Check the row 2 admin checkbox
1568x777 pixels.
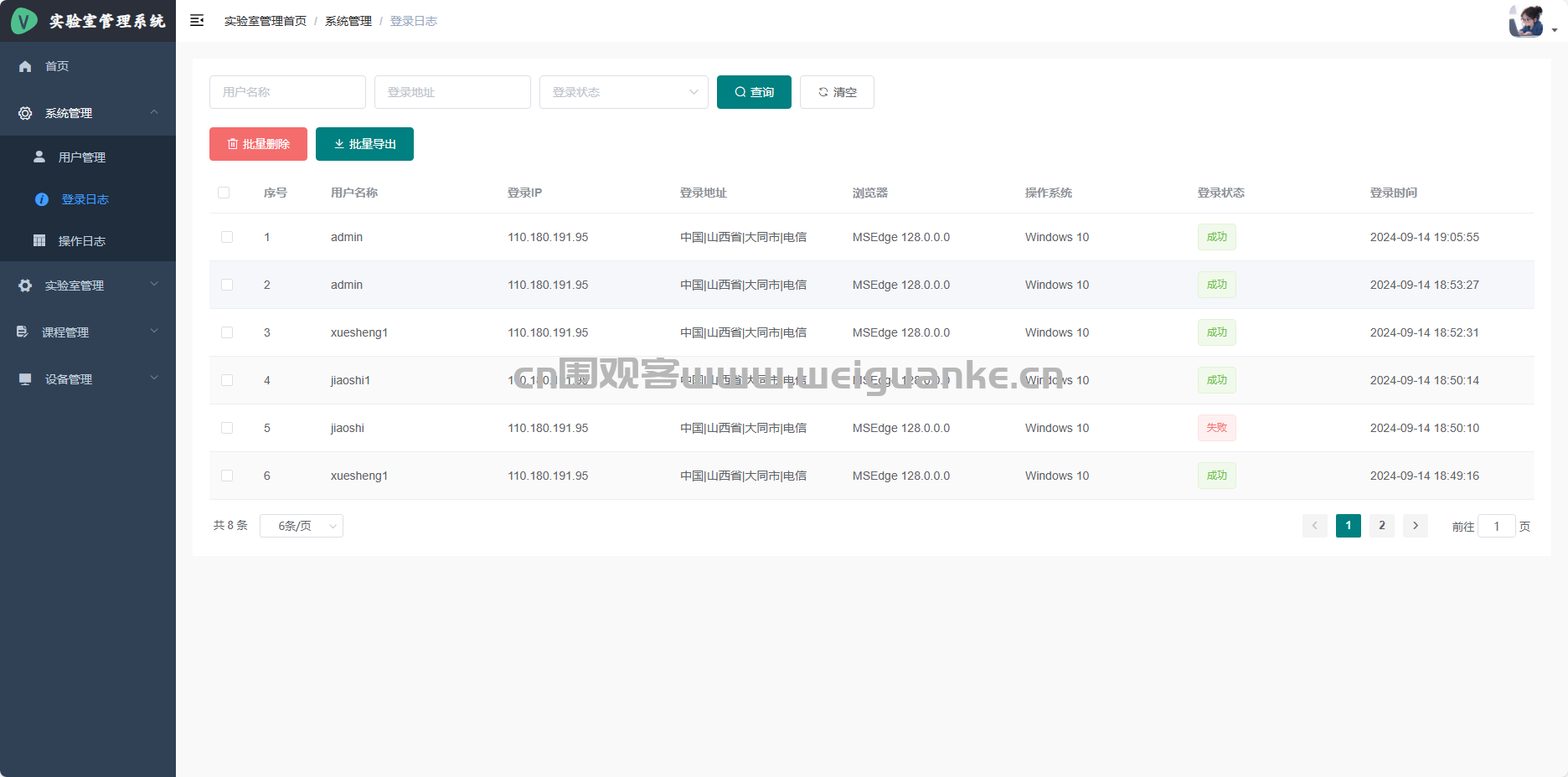pyautogui.click(x=227, y=285)
